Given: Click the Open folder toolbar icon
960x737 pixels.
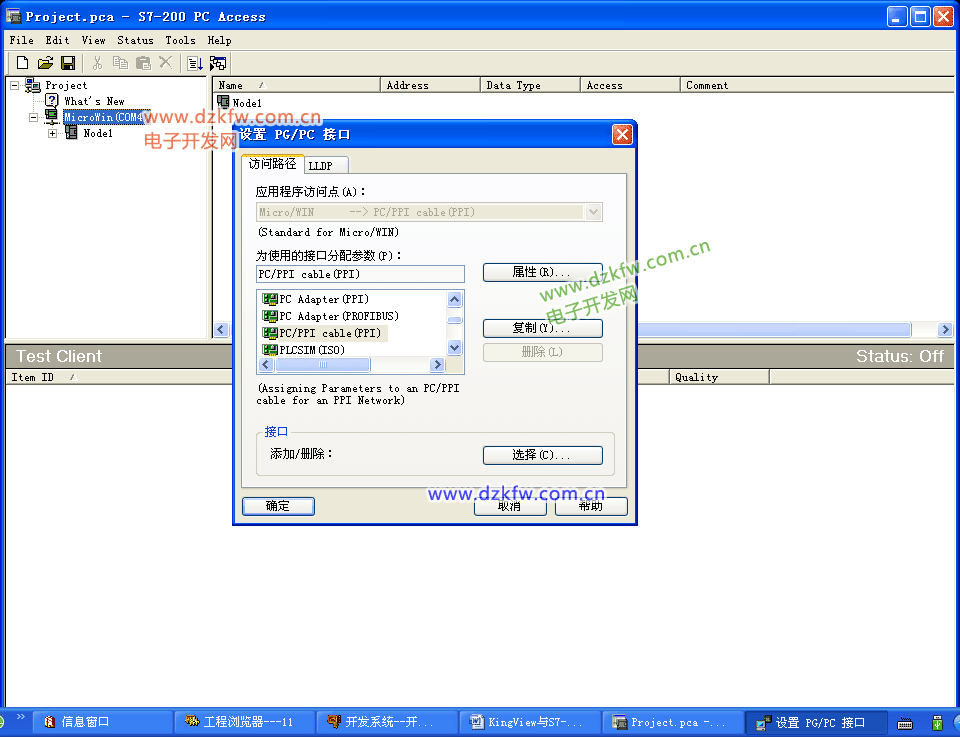Looking at the screenshot, I should (45, 63).
